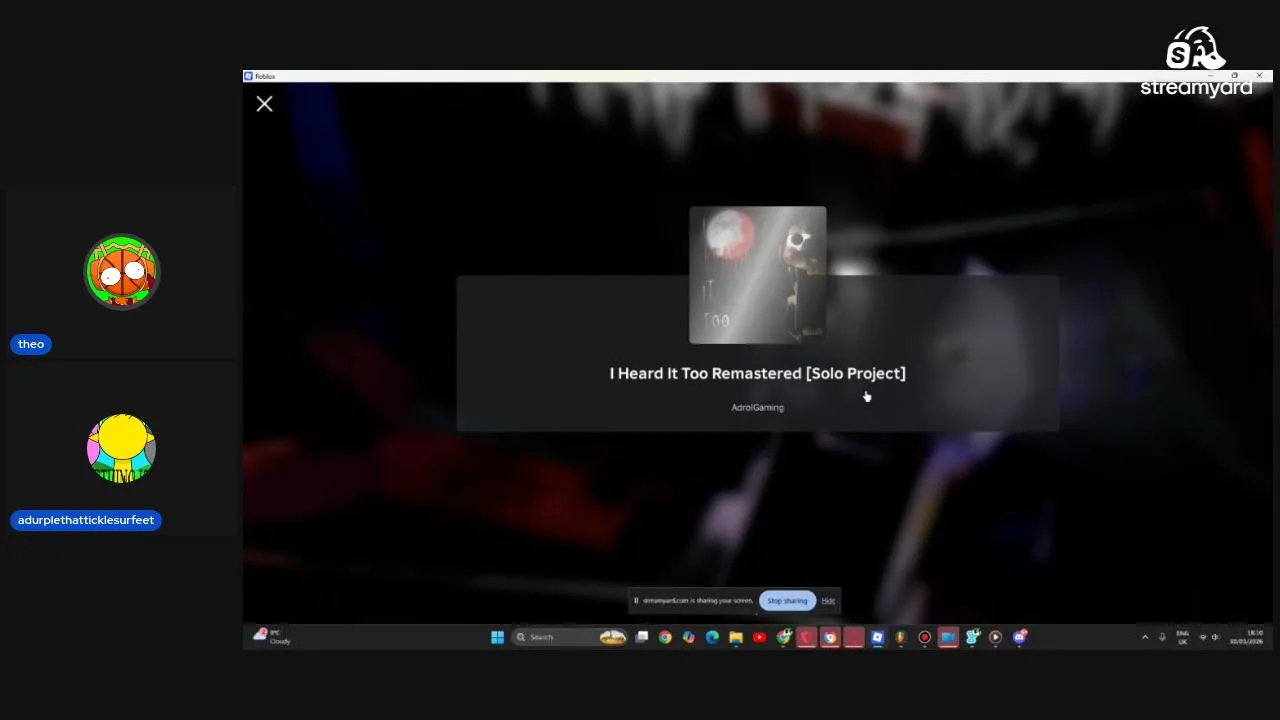This screenshot has height=720, width=1280.
Task: Open Task View from the taskbar
Action: pos(642,637)
